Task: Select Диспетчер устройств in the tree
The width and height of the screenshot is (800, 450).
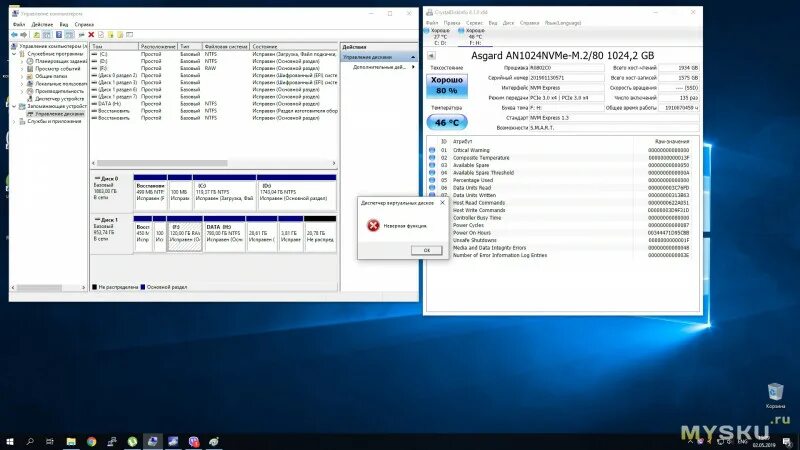Action: (59, 98)
